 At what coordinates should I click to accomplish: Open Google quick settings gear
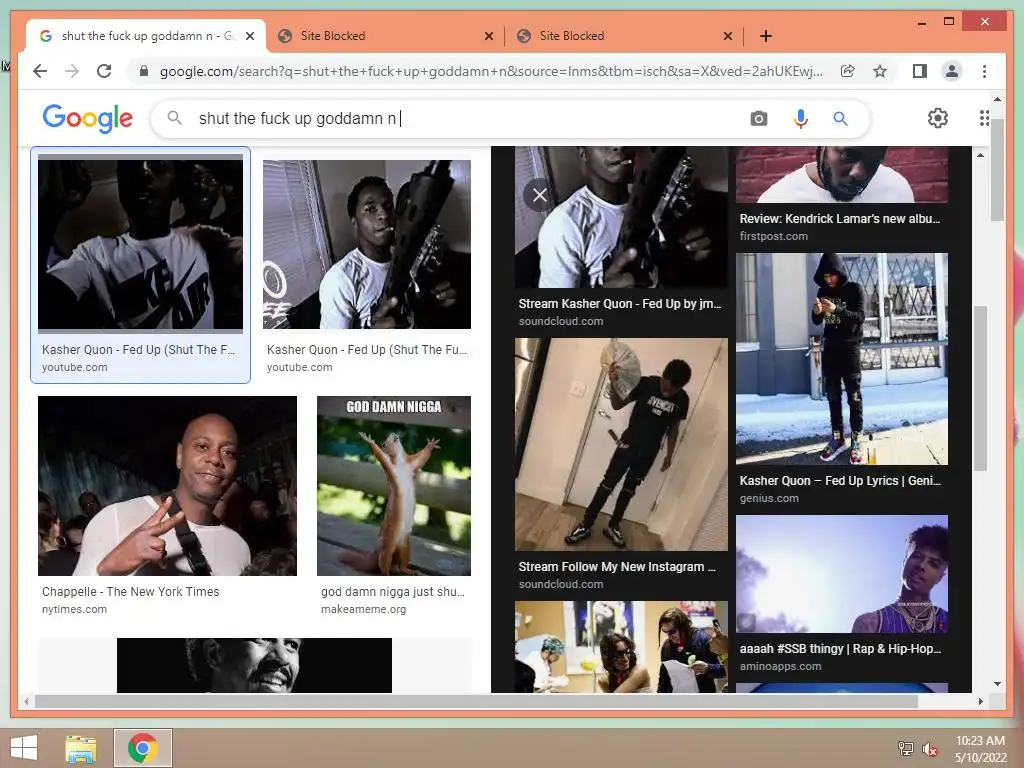click(x=938, y=118)
